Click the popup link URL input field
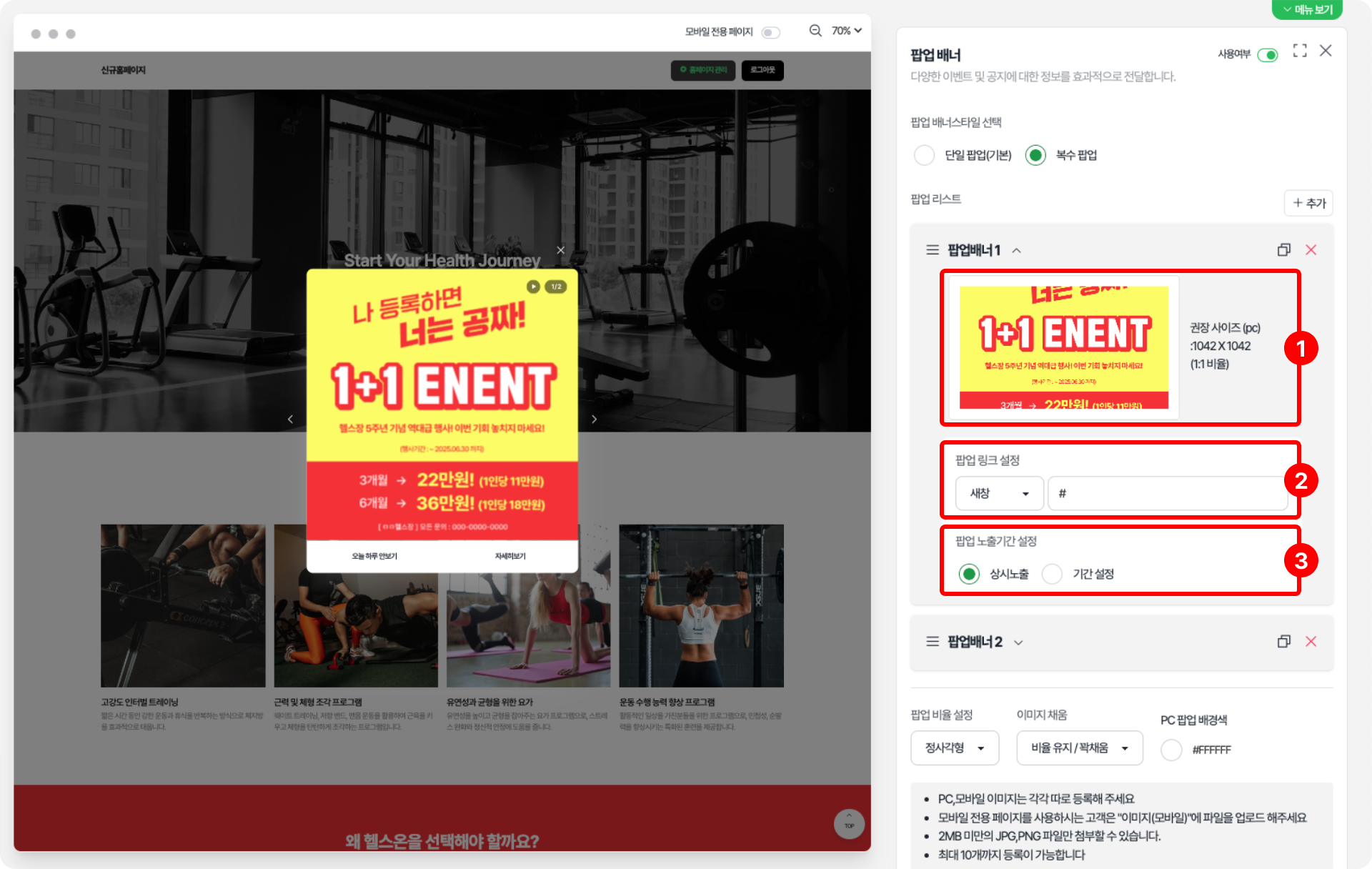 tap(1168, 493)
